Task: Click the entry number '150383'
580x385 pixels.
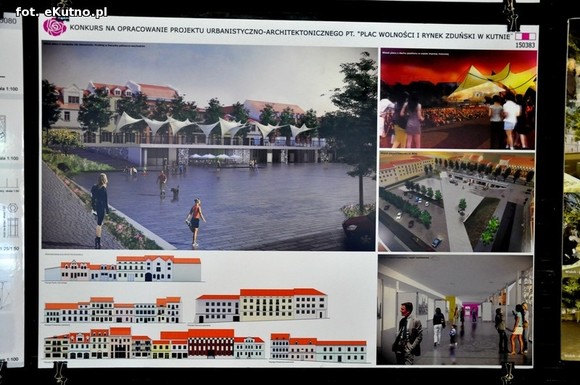Action: (x=525, y=45)
